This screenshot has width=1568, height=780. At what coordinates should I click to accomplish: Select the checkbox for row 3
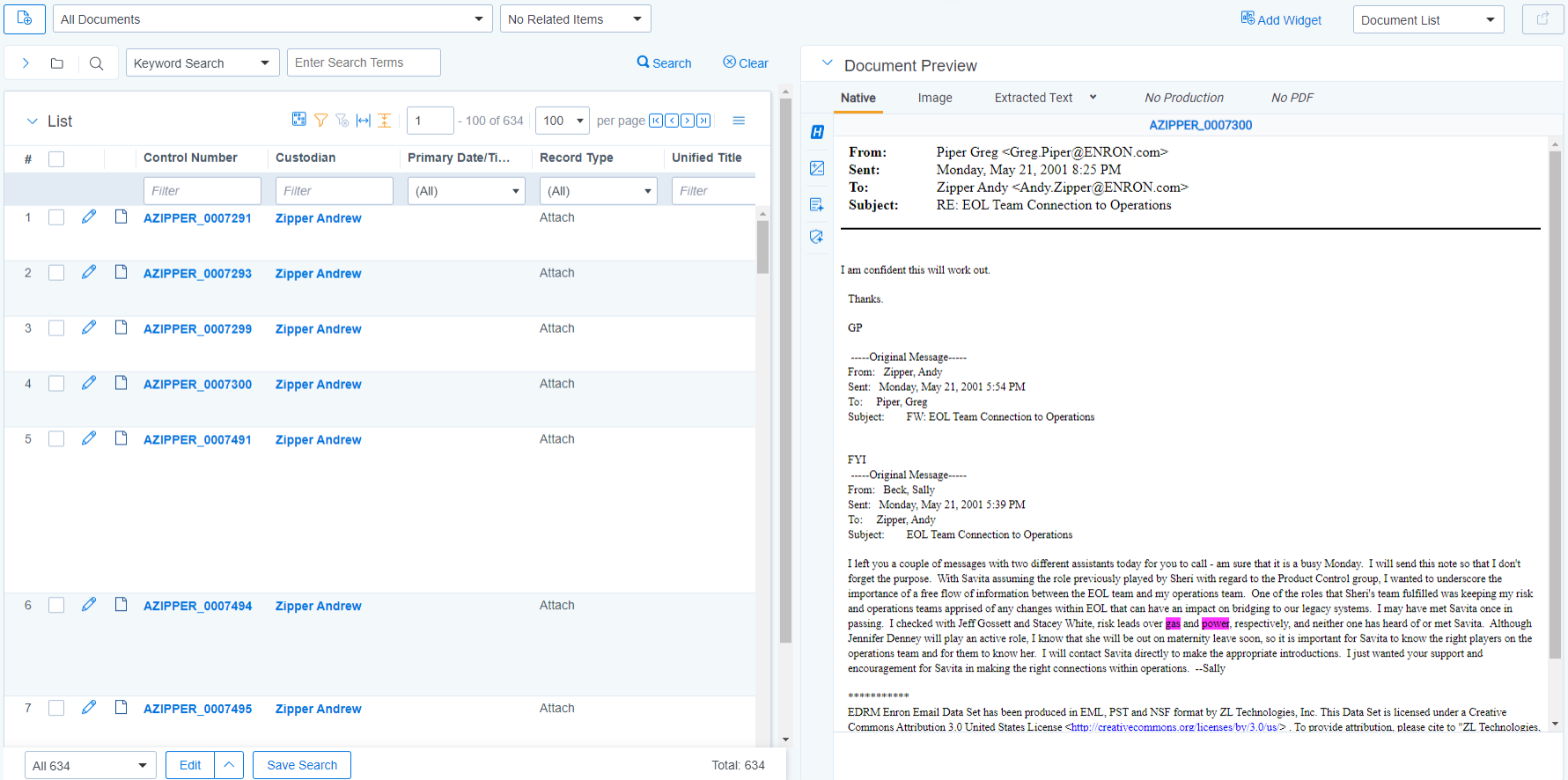[x=56, y=328]
